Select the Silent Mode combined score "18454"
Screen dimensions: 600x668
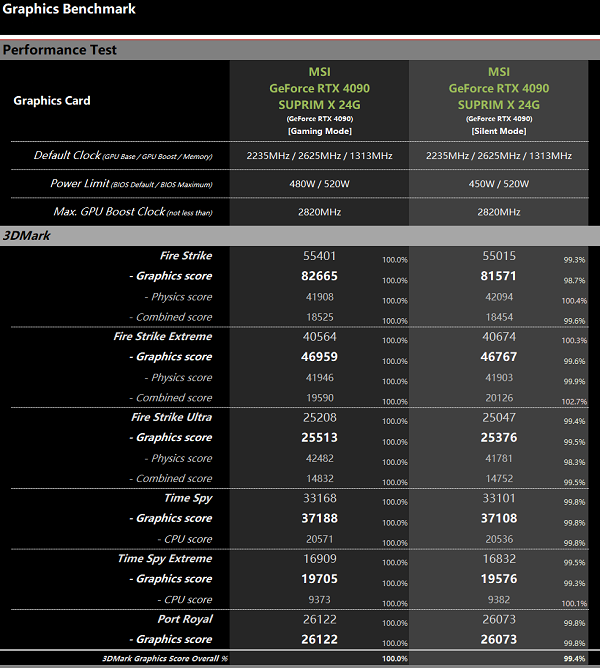[499, 317]
